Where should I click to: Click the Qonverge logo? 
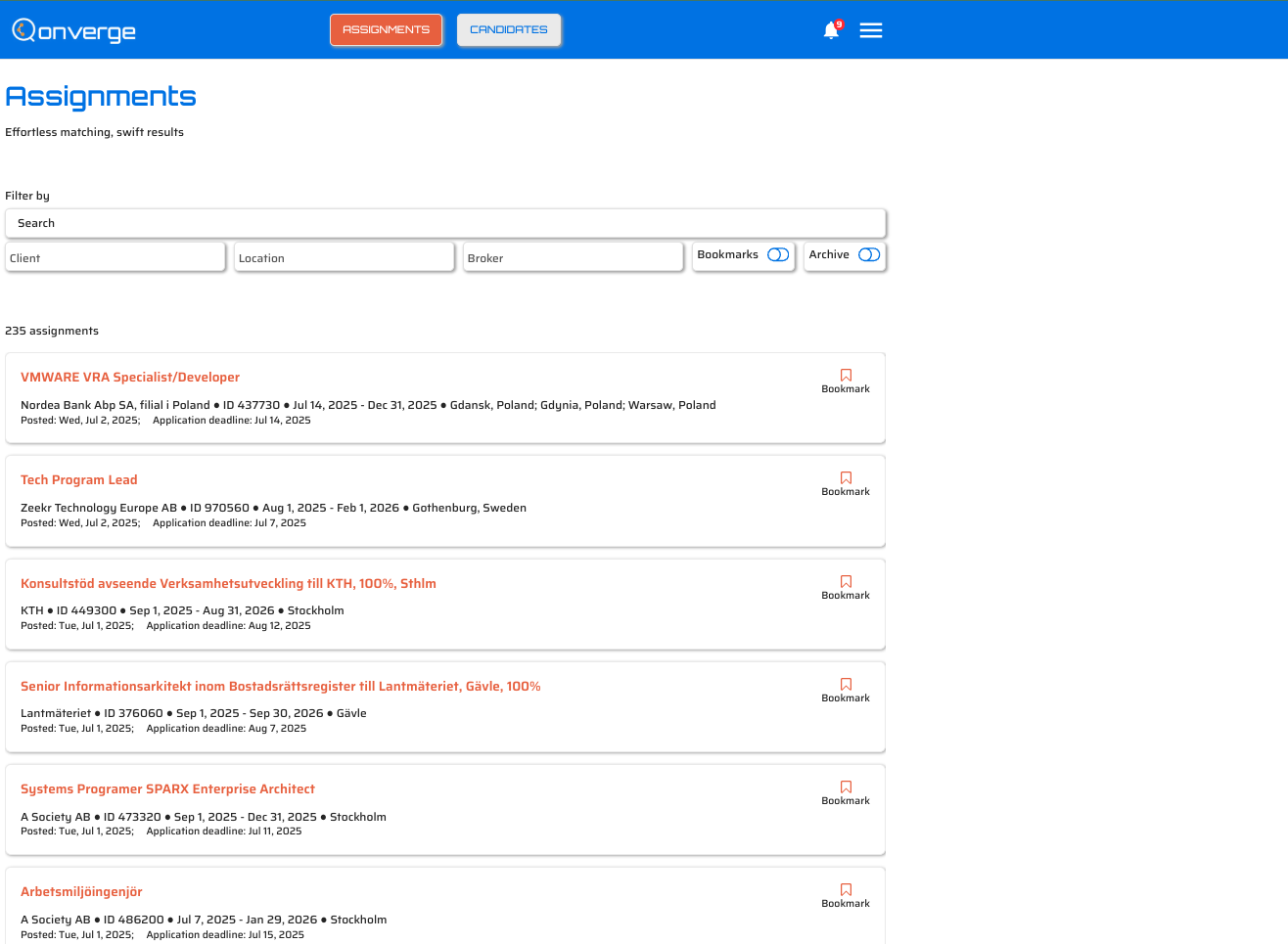click(x=73, y=30)
